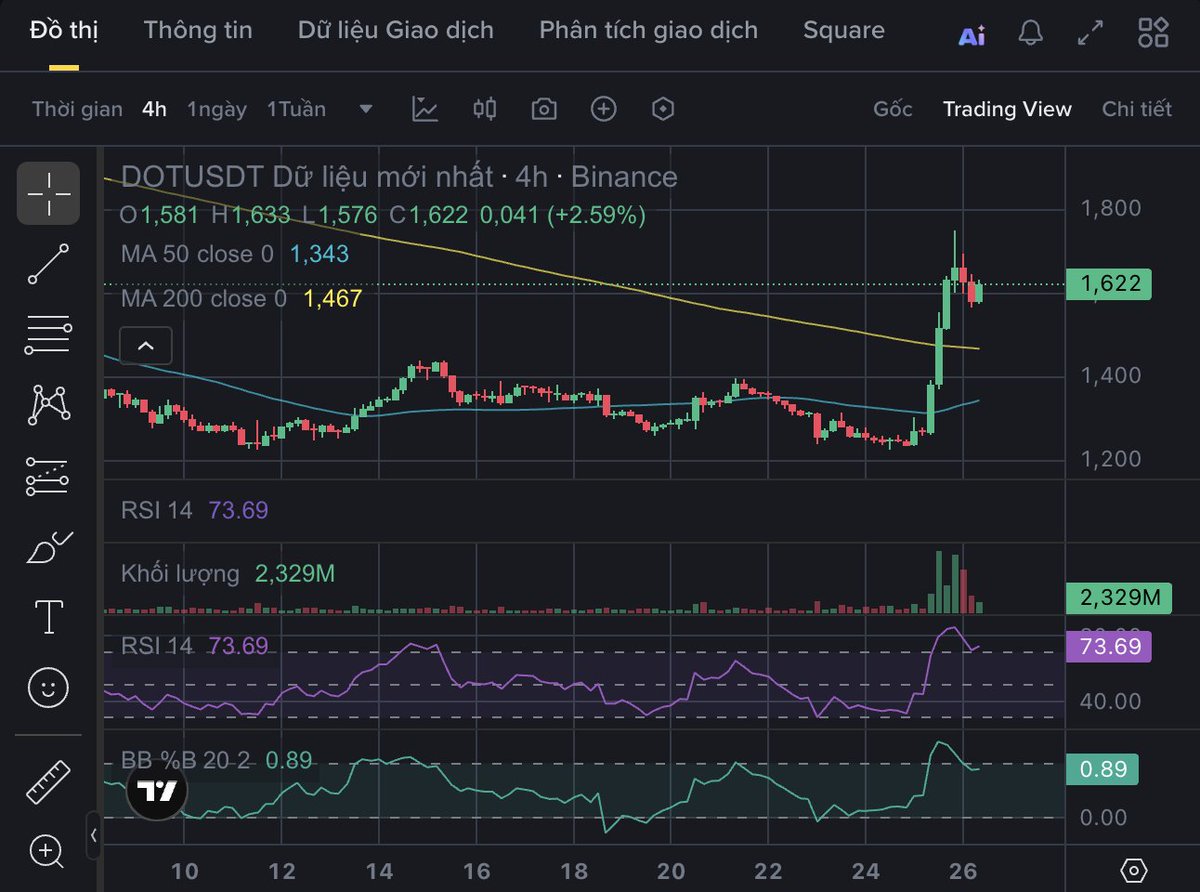The image size is (1200, 892).
Task: Open the Phân tích giao dịch tab
Action: [x=649, y=30]
